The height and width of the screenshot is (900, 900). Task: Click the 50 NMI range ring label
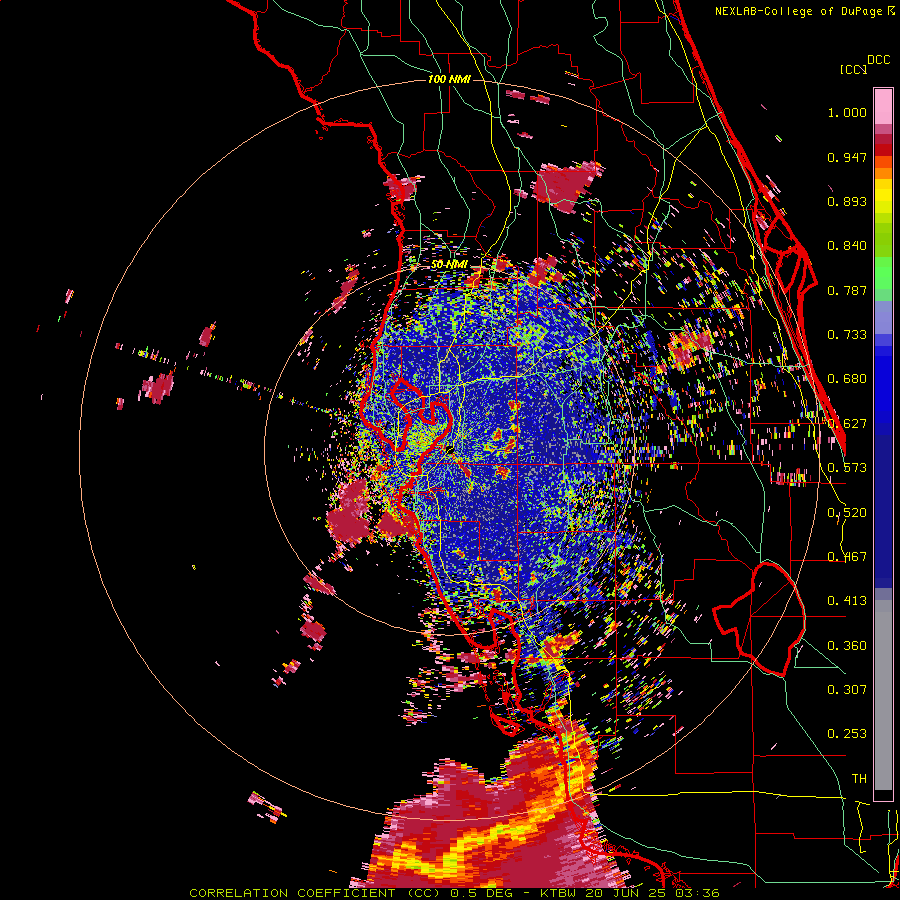[x=449, y=265]
